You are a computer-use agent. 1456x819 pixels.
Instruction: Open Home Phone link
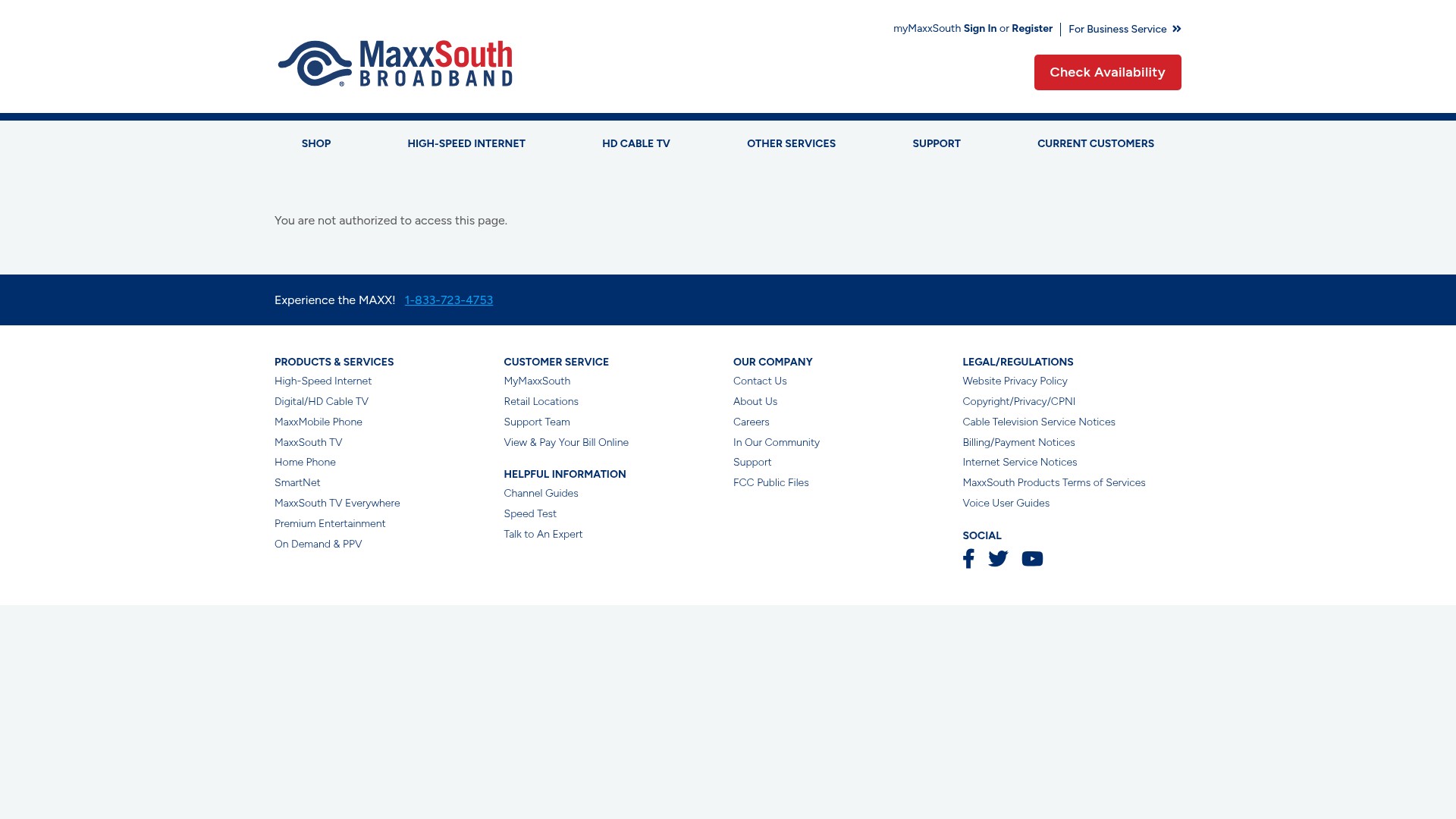(305, 463)
